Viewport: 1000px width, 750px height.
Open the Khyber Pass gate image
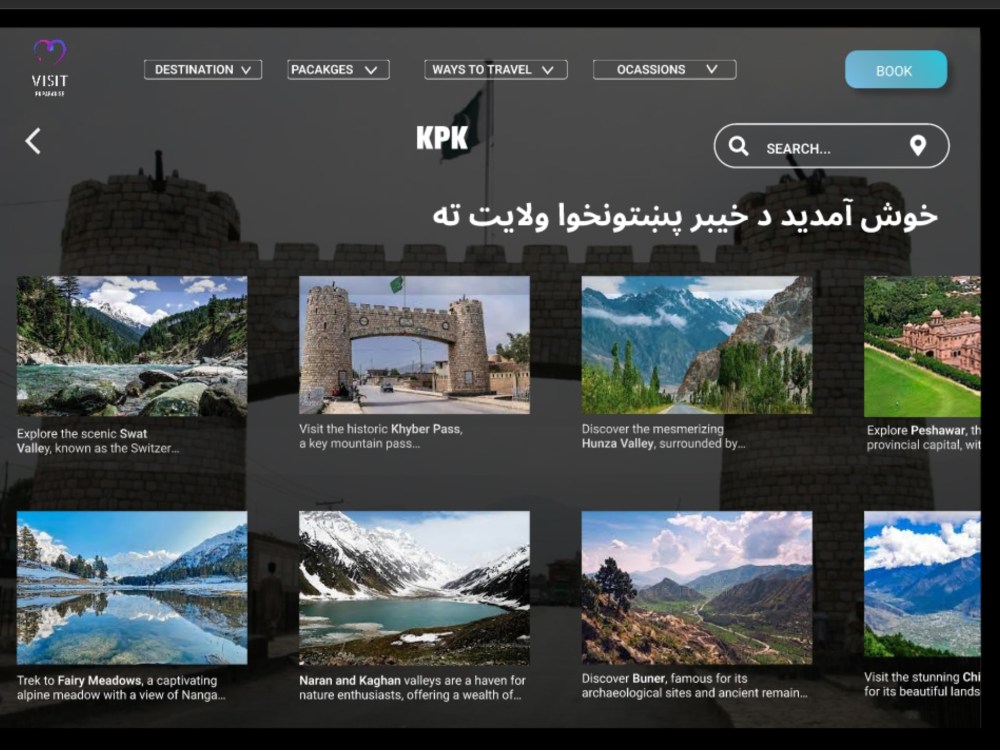(x=414, y=345)
